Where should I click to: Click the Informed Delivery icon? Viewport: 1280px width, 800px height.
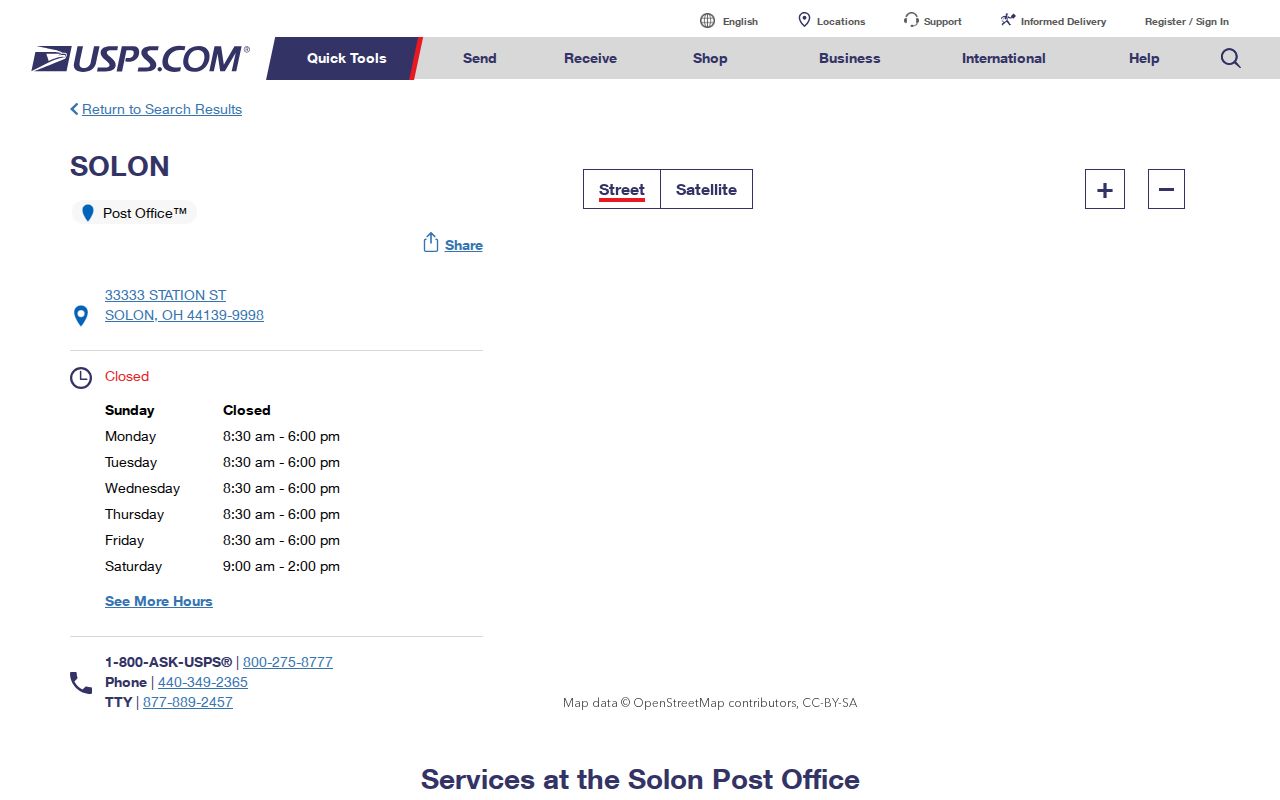click(1008, 20)
